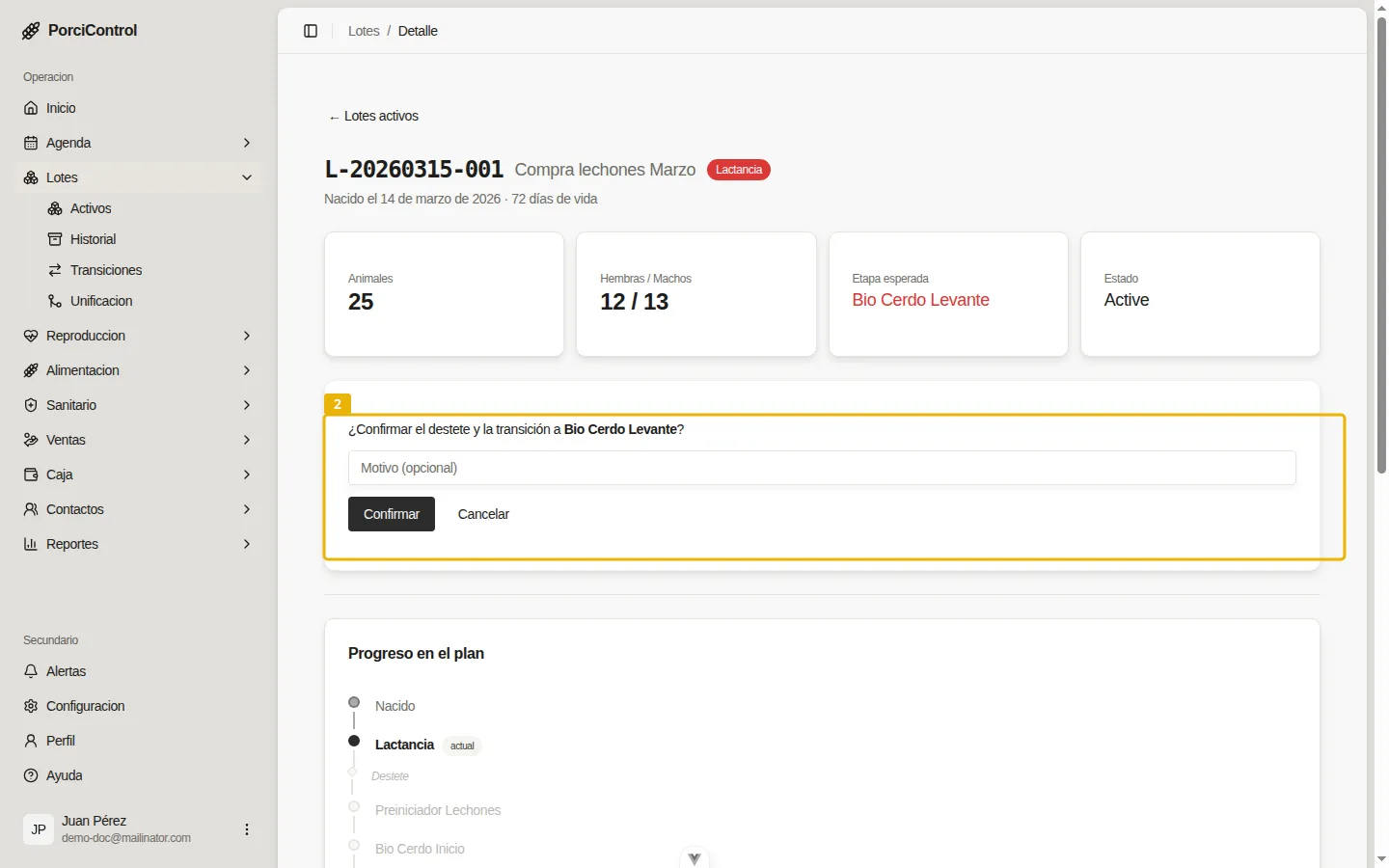Click the Caja wallet icon
Image resolution: width=1389 pixels, height=868 pixels.
[31, 475]
